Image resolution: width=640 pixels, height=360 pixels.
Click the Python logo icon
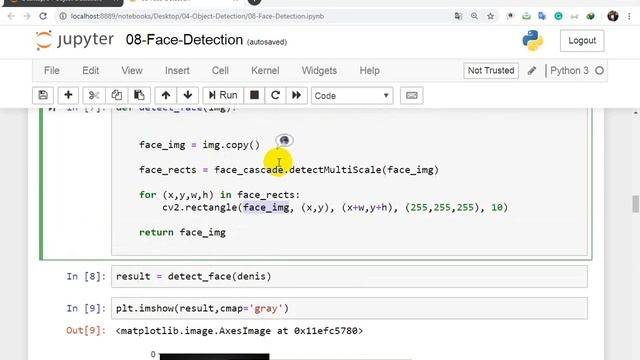[533, 40]
